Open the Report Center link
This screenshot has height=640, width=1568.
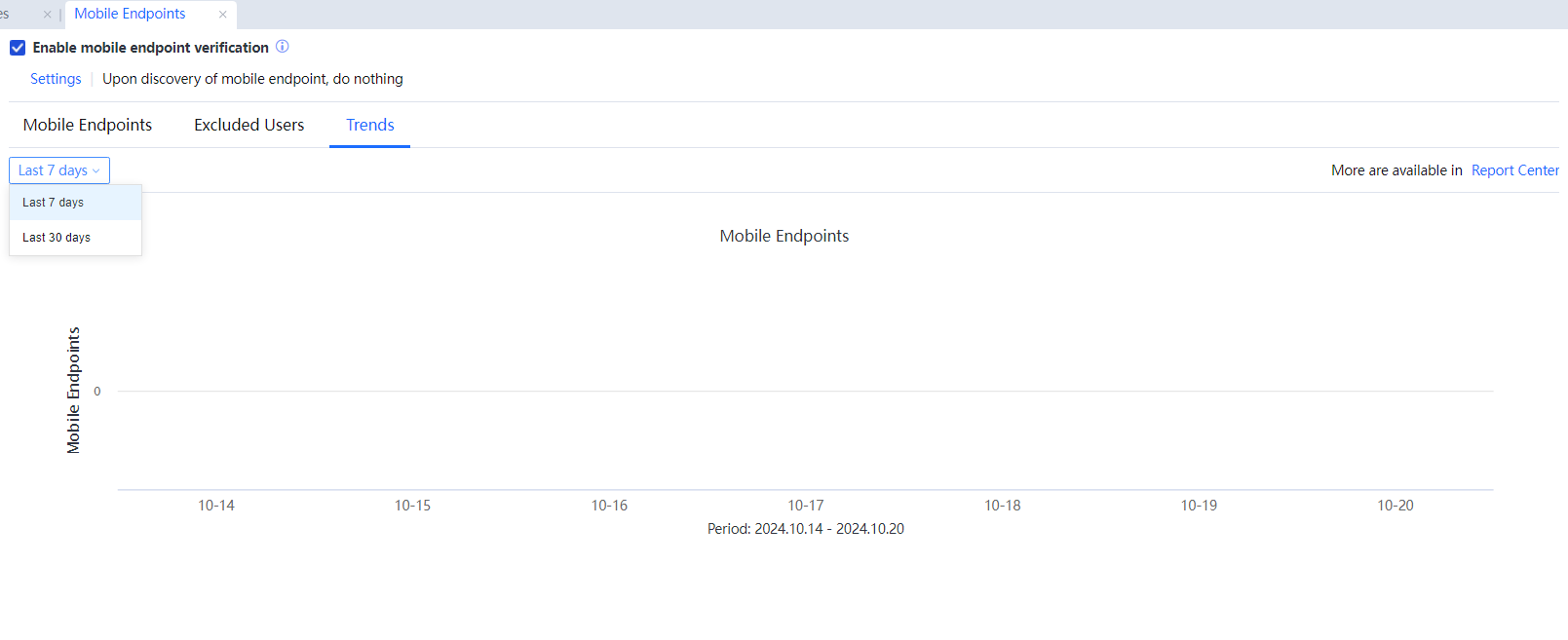(1514, 170)
